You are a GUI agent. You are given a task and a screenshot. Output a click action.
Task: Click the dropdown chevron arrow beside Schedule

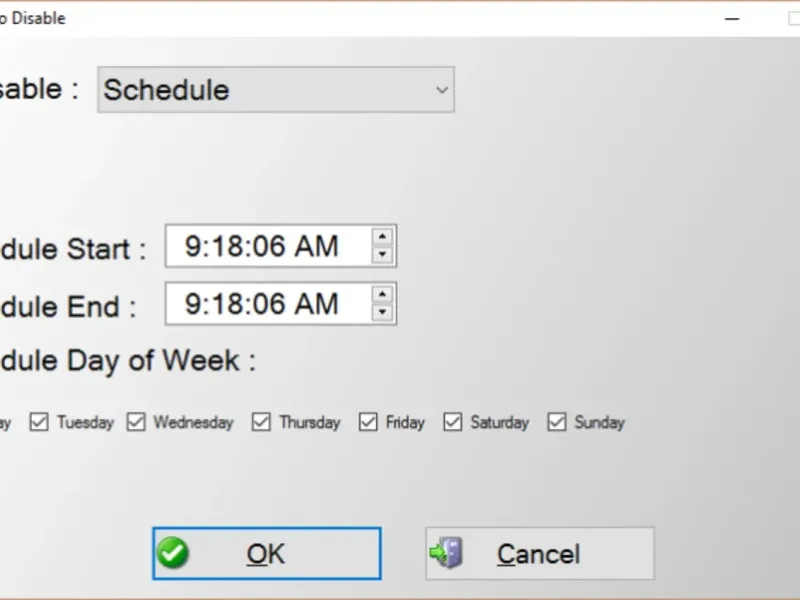pyautogui.click(x=442, y=90)
